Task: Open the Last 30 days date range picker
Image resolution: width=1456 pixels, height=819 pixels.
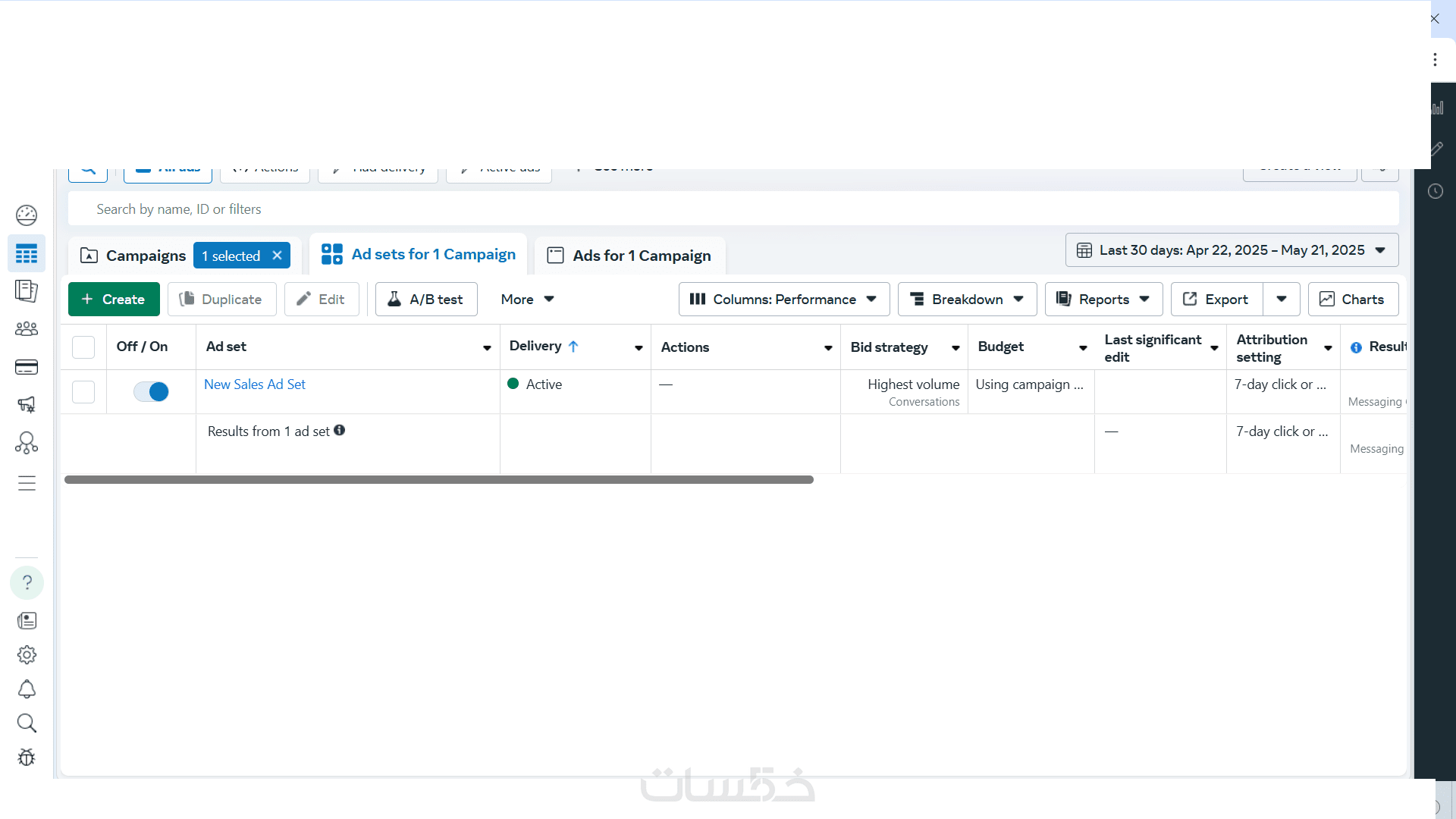Action: 1232,250
